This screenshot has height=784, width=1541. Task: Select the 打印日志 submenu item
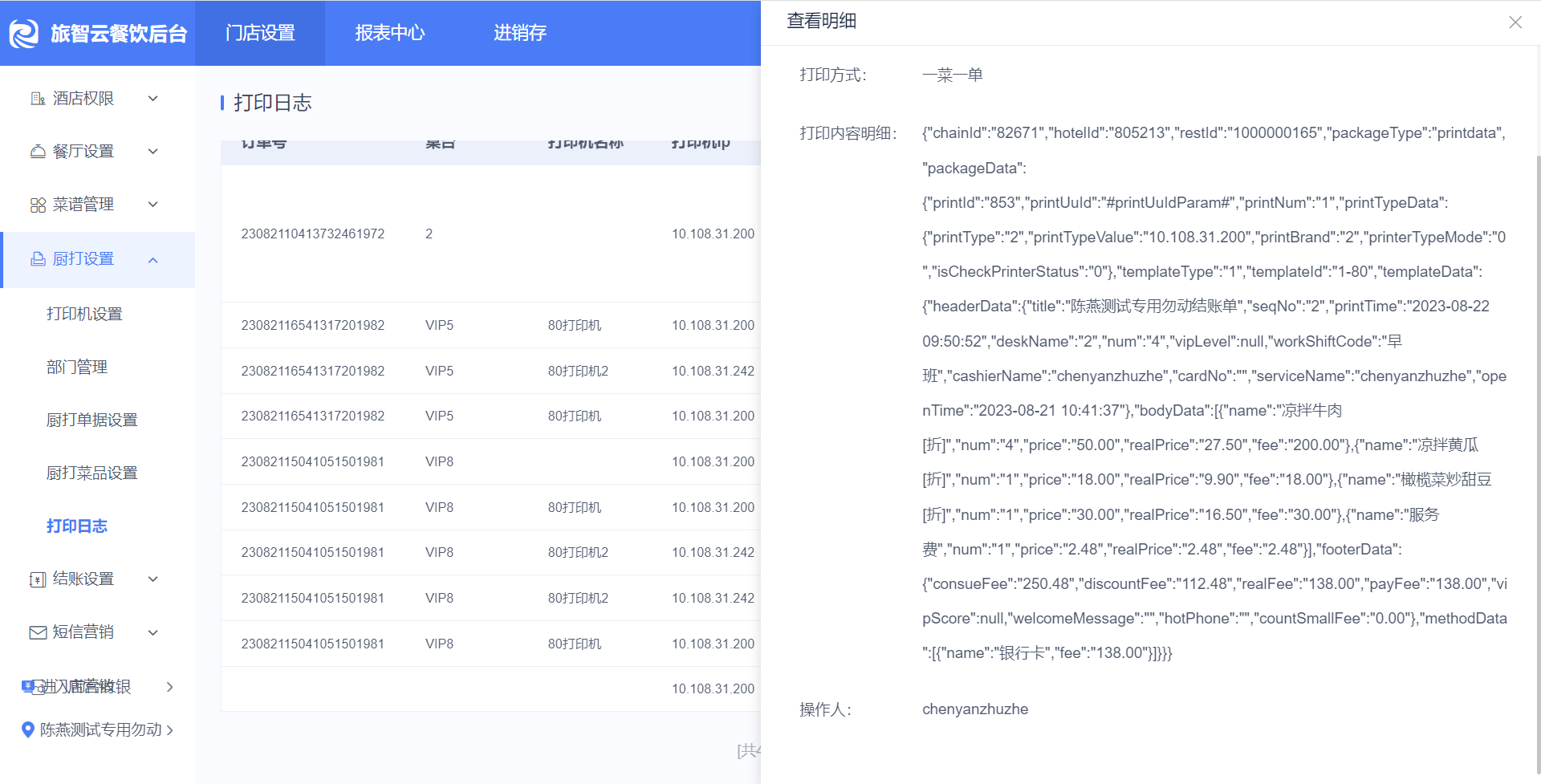77,526
